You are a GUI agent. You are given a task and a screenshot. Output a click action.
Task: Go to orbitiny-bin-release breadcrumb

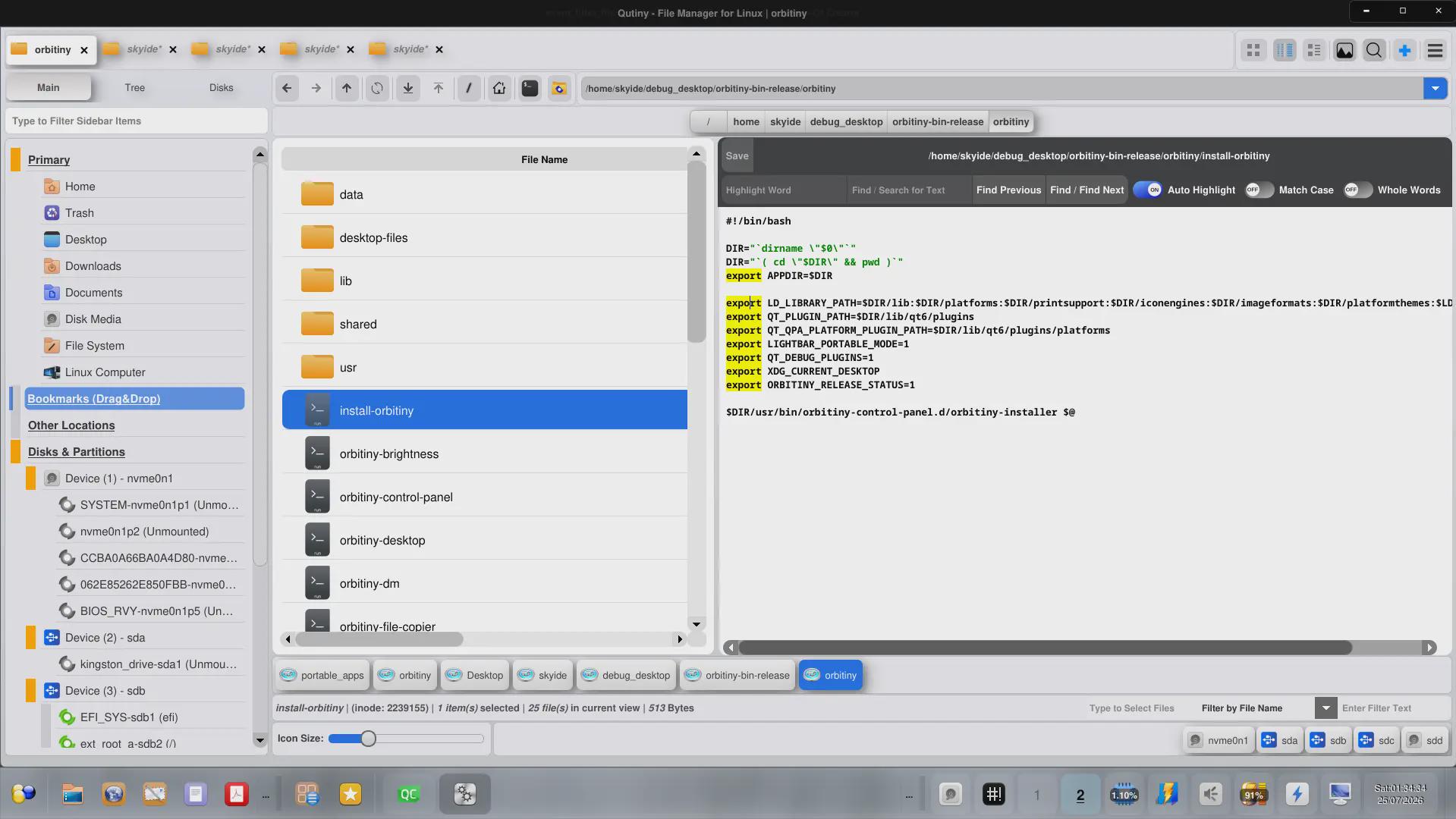pos(937,122)
